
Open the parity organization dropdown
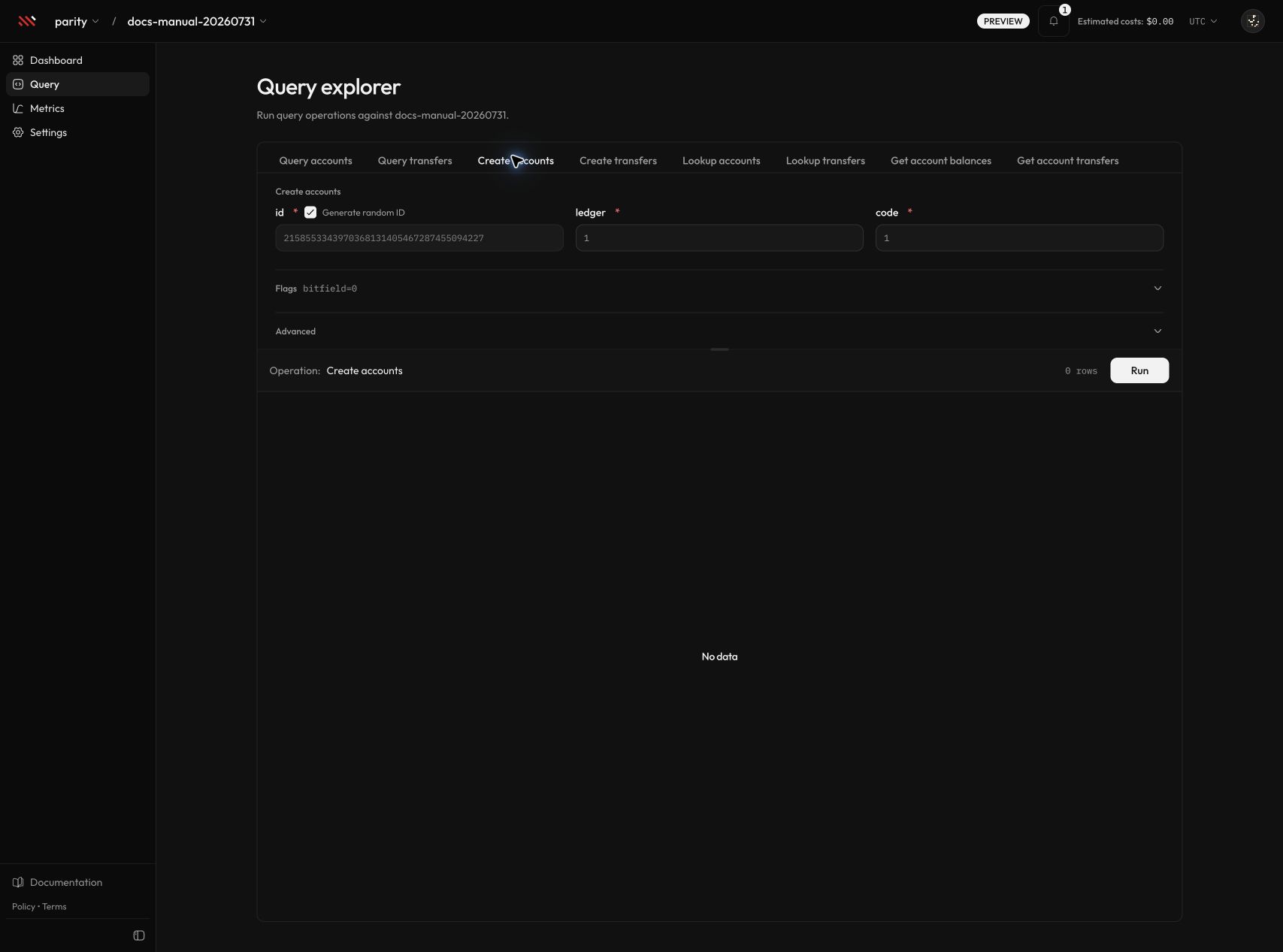tap(77, 21)
